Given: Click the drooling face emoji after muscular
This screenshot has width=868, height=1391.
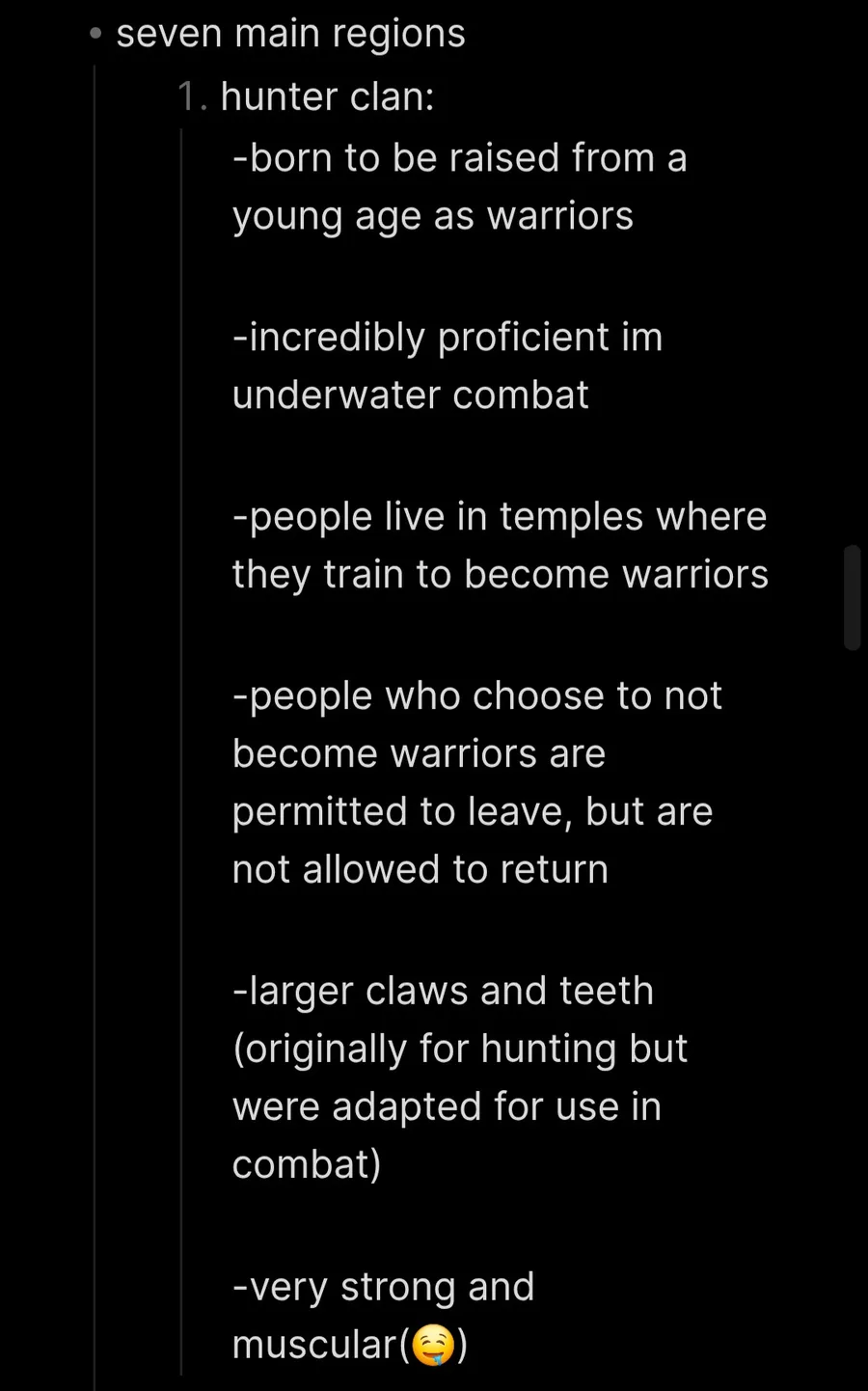Looking at the screenshot, I should pyautogui.click(x=433, y=1346).
